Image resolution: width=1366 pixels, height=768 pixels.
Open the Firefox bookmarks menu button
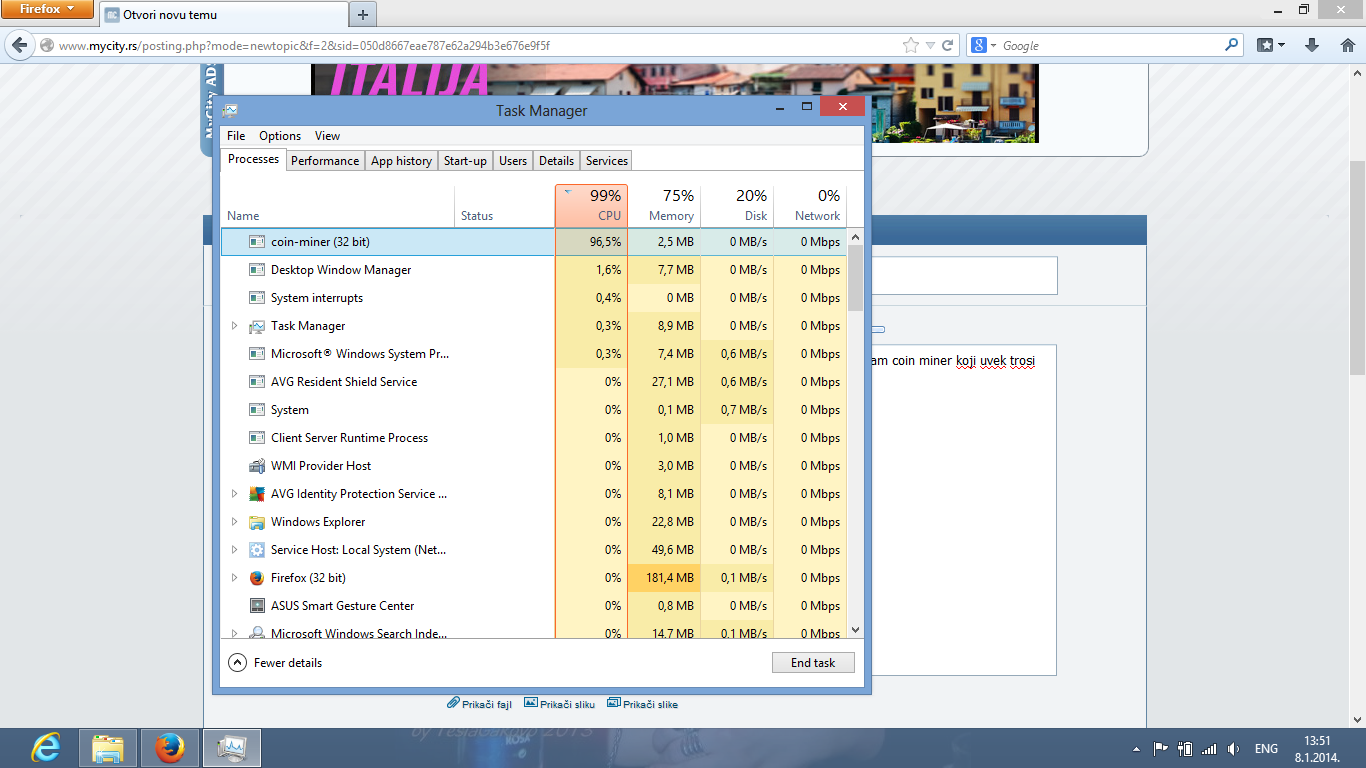pyautogui.click(x=1271, y=45)
